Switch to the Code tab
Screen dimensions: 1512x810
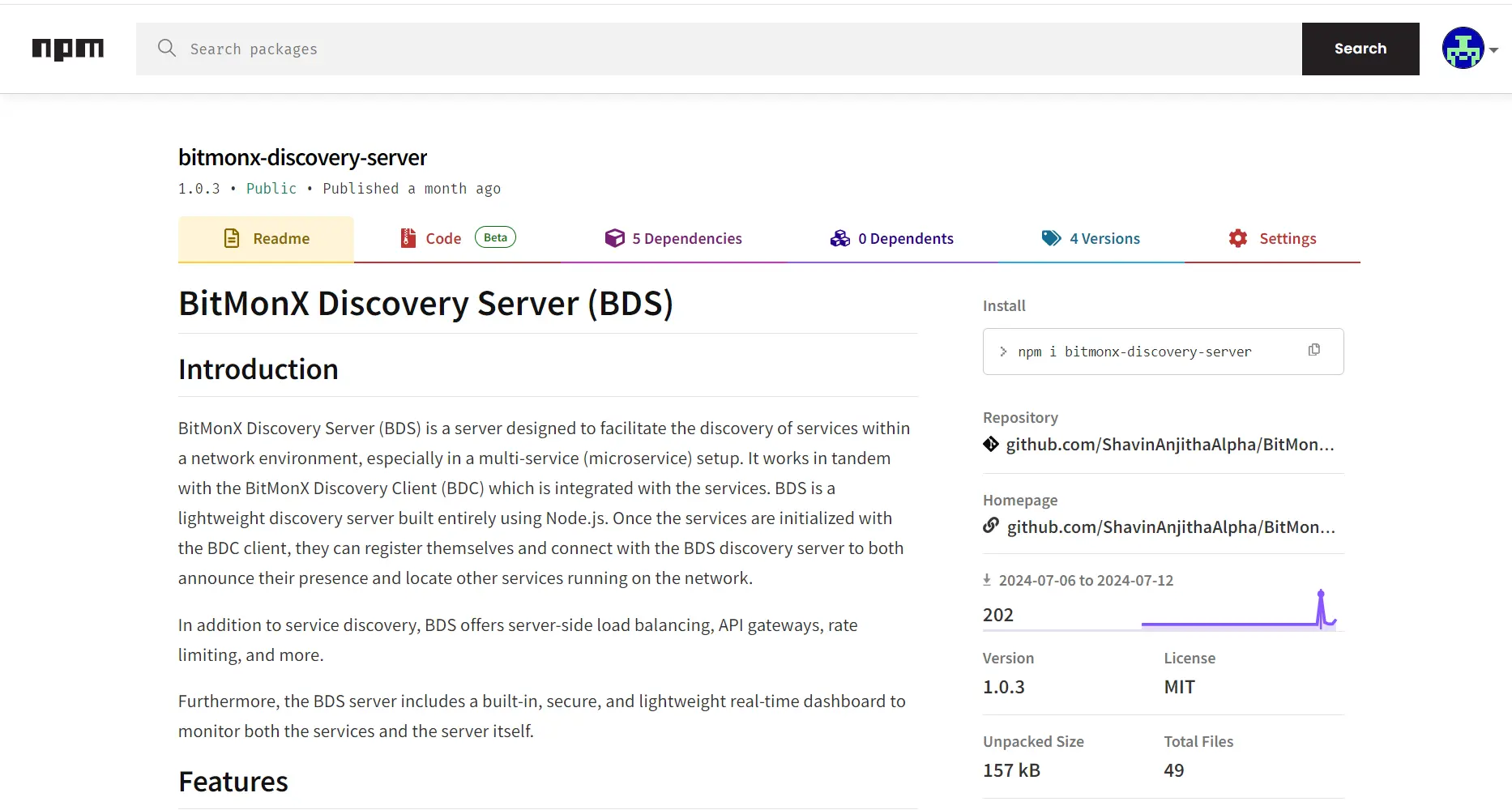click(x=458, y=239)
